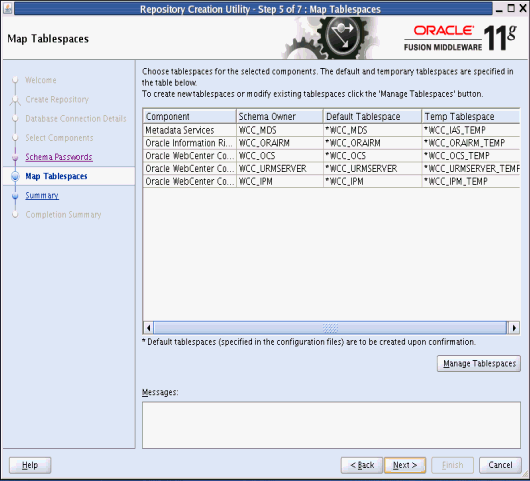Screen dimensions: 530x481
Task: Open Manage Tablespaces dialog
Action: click(x=479, y=363)
